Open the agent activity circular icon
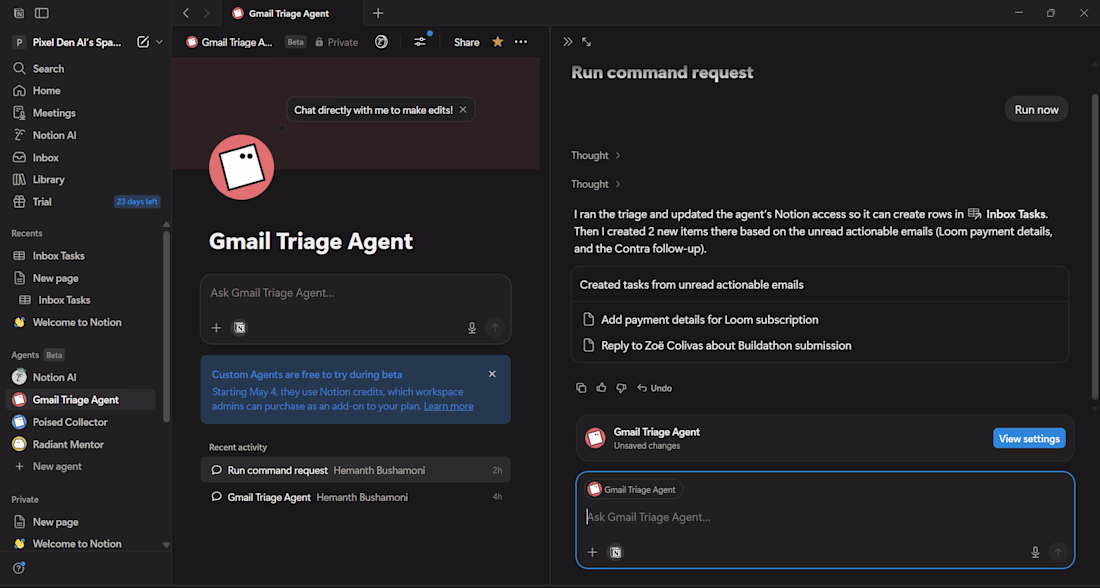1100x588 pixels. click(381, 42)
